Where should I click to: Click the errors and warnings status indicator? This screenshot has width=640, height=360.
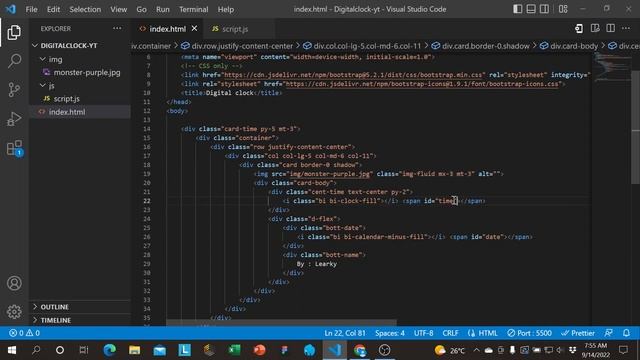click(x=24, y=333)
